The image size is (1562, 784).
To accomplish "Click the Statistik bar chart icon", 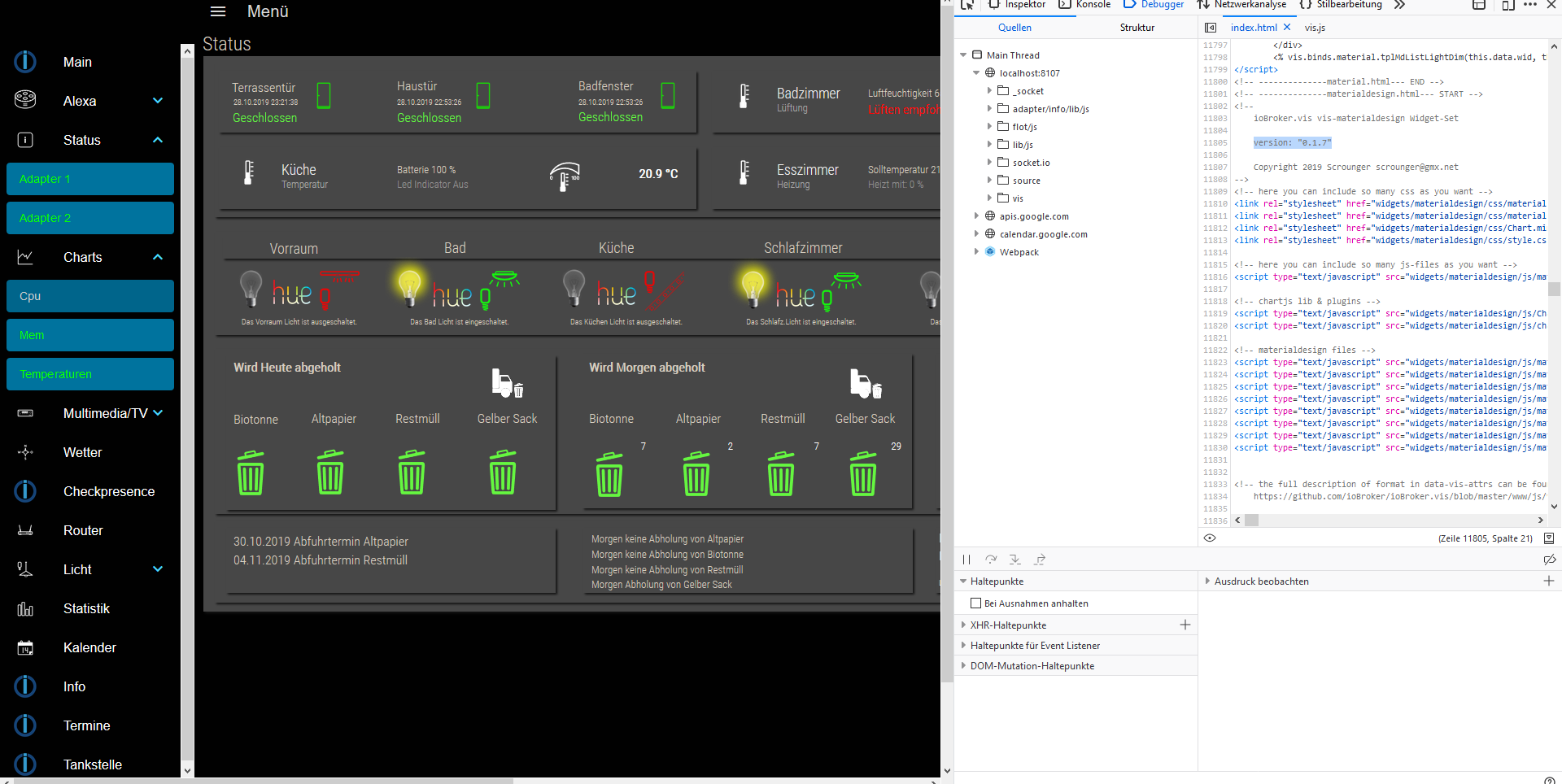I will click(x=25, y=608).
